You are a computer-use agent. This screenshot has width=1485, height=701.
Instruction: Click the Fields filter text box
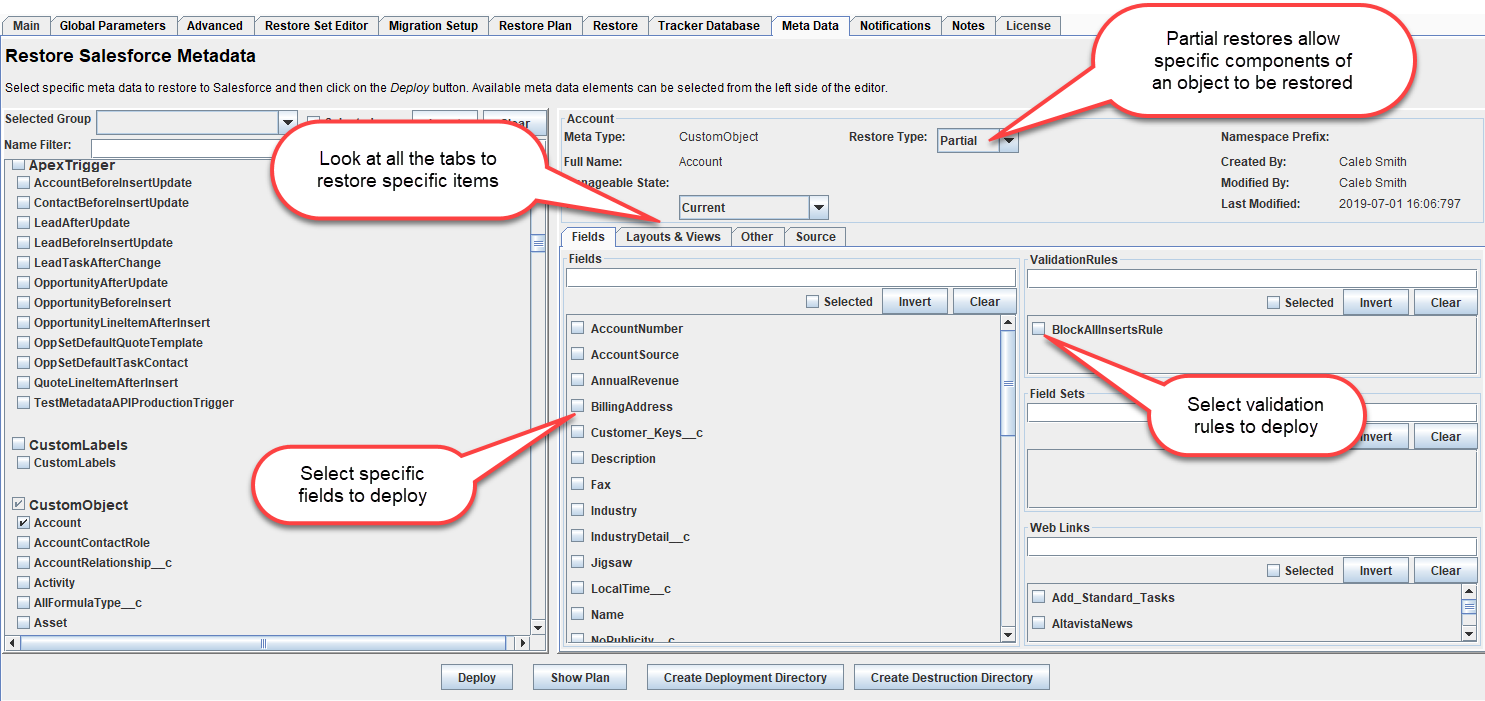(x=791, y=278)
